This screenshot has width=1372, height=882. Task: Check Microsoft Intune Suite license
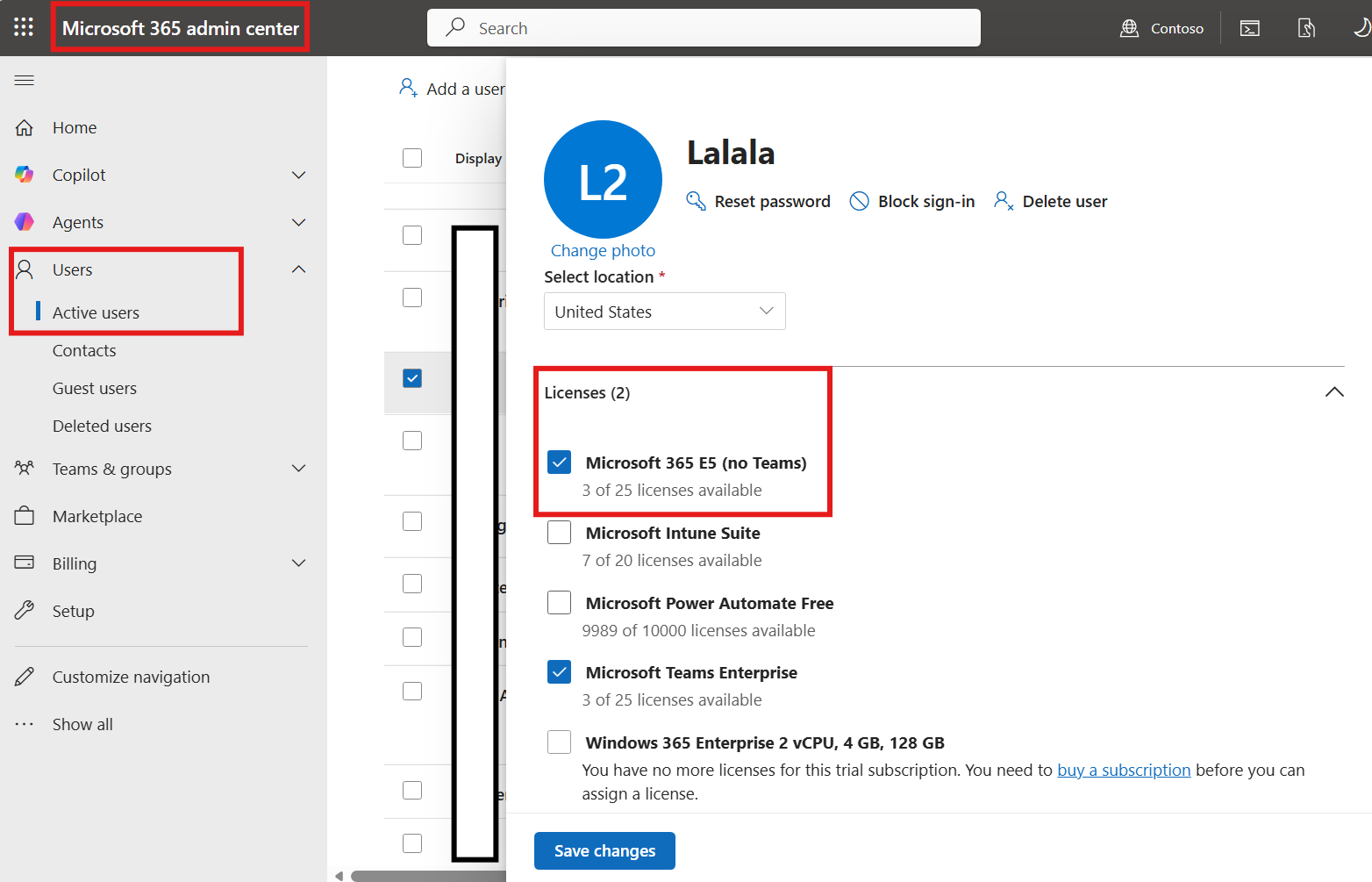pyautogui.click(x=559, y=533)
